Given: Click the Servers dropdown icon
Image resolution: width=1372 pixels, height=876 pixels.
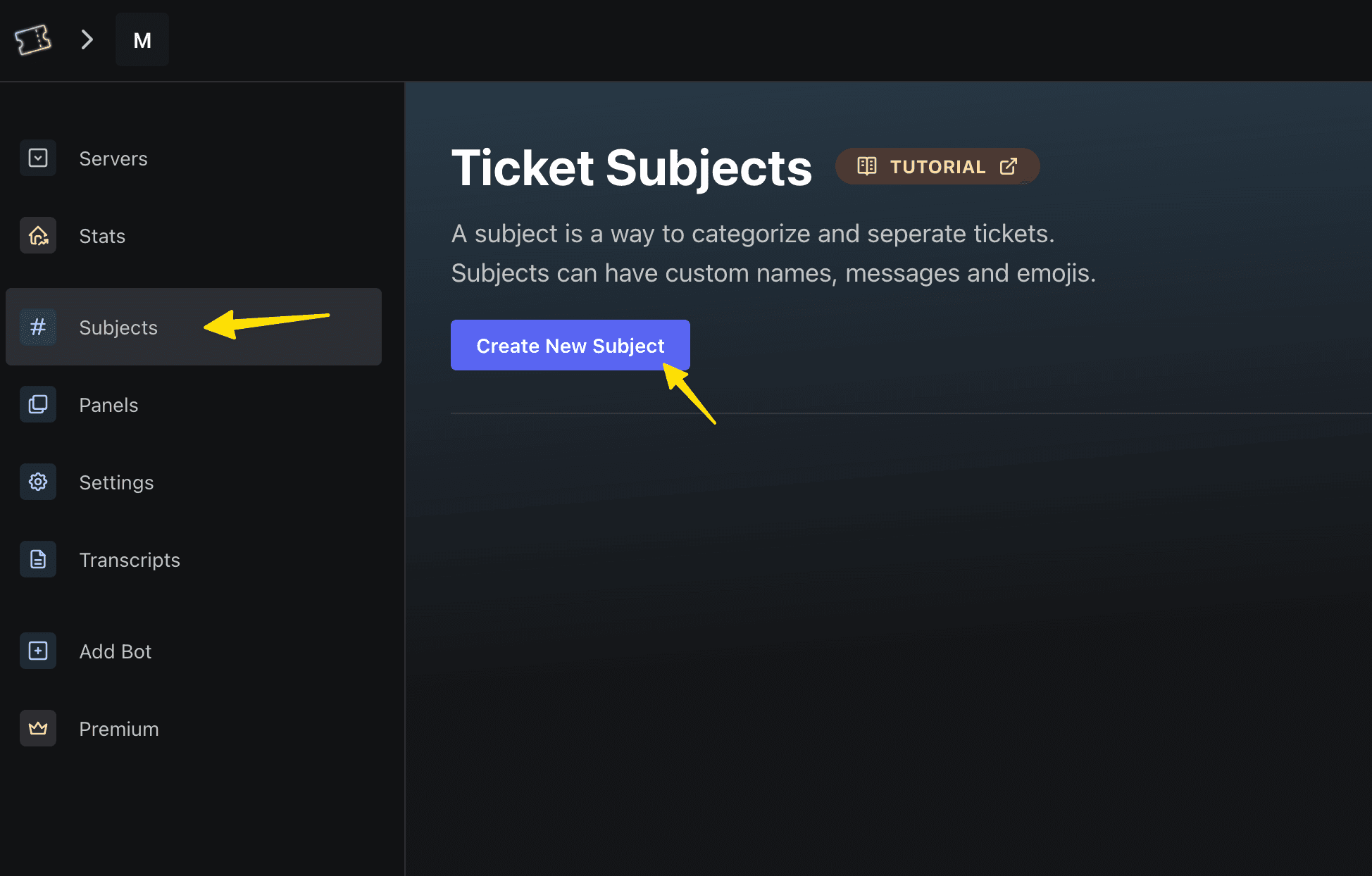Looking at the screenshot, I should click(38, 158).
